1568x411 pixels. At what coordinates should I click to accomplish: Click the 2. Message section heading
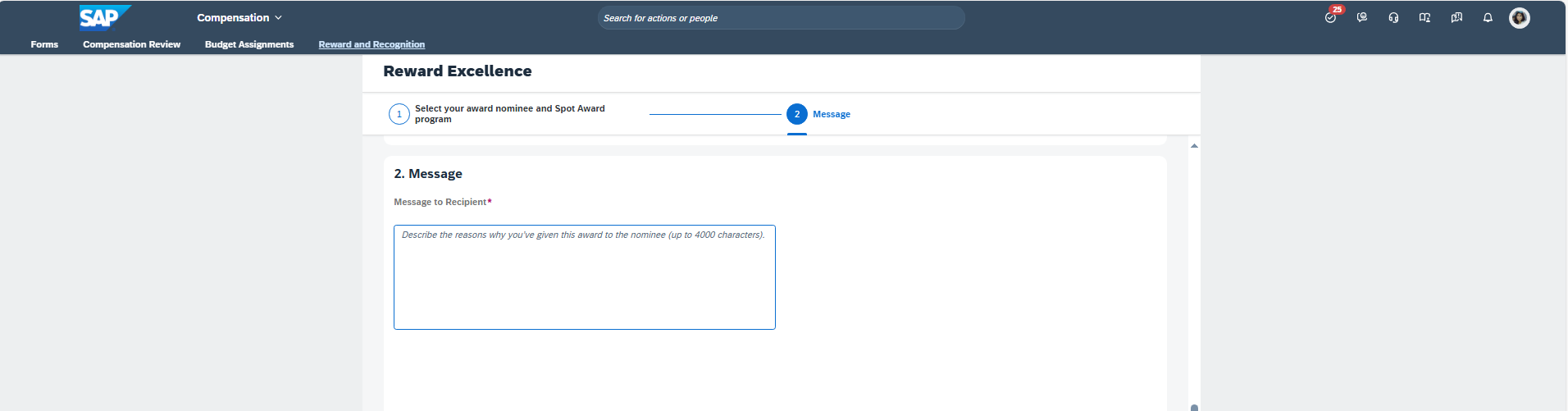pyautogui.click(x=428, y=174)
